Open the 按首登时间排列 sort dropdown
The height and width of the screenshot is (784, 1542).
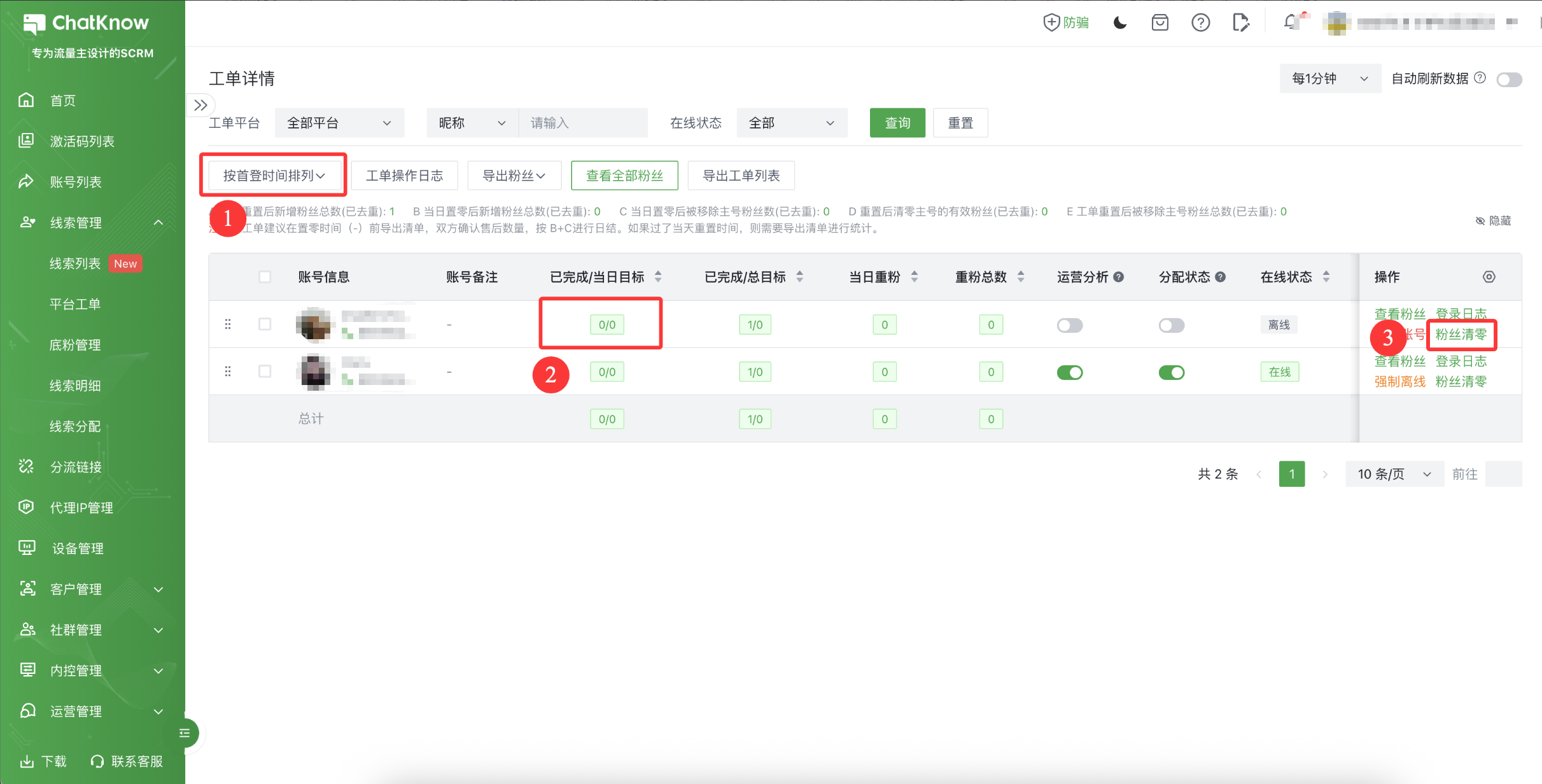coord(274,175)
